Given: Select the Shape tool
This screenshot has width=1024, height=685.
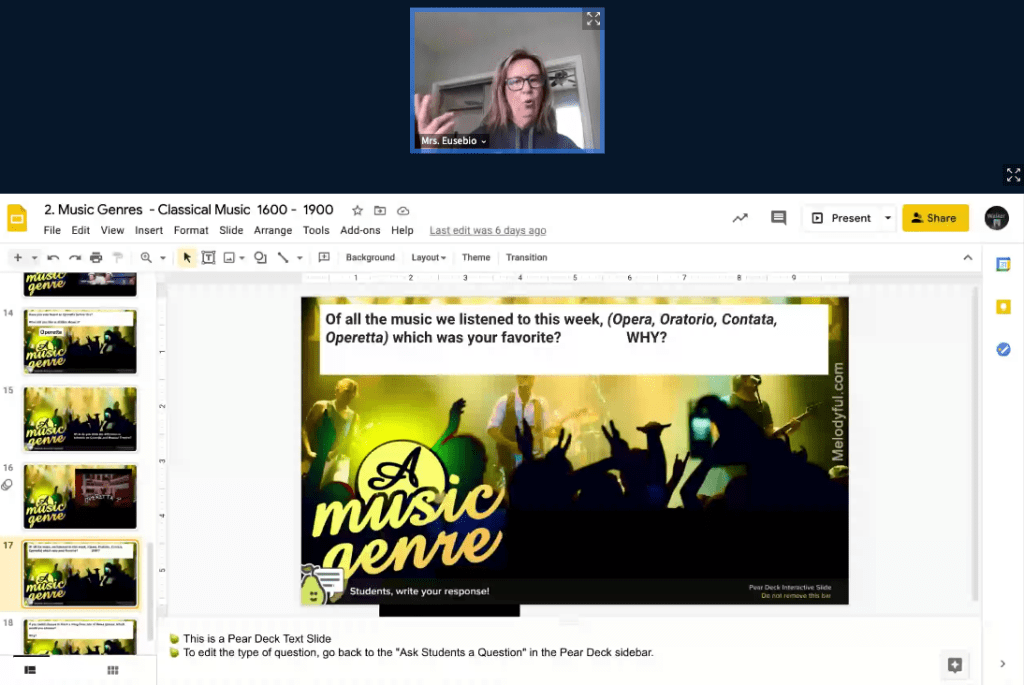Looking at the screenshot, I should [260, 258].
